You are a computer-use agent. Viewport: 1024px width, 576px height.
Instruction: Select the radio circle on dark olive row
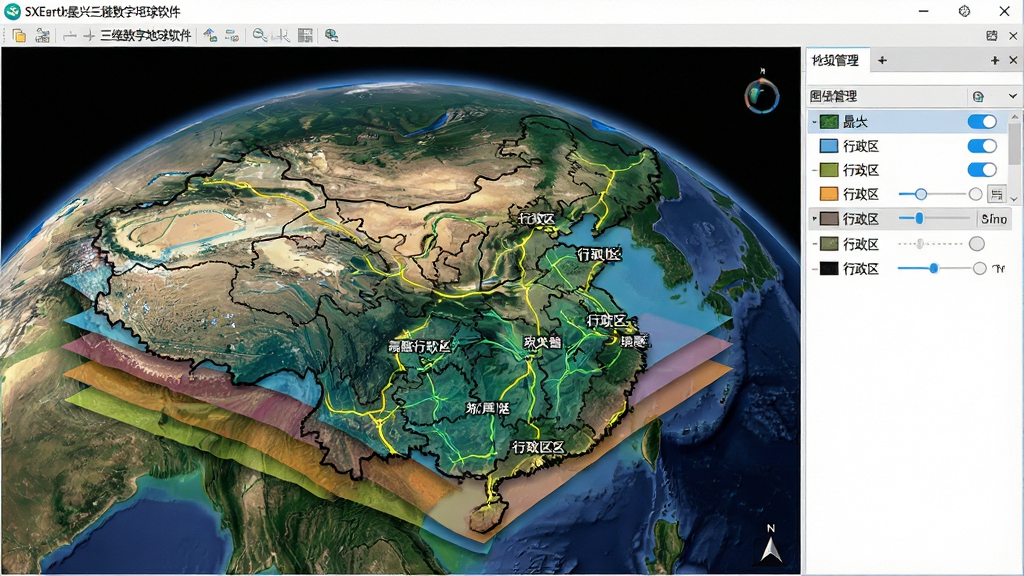pos(976,244)
